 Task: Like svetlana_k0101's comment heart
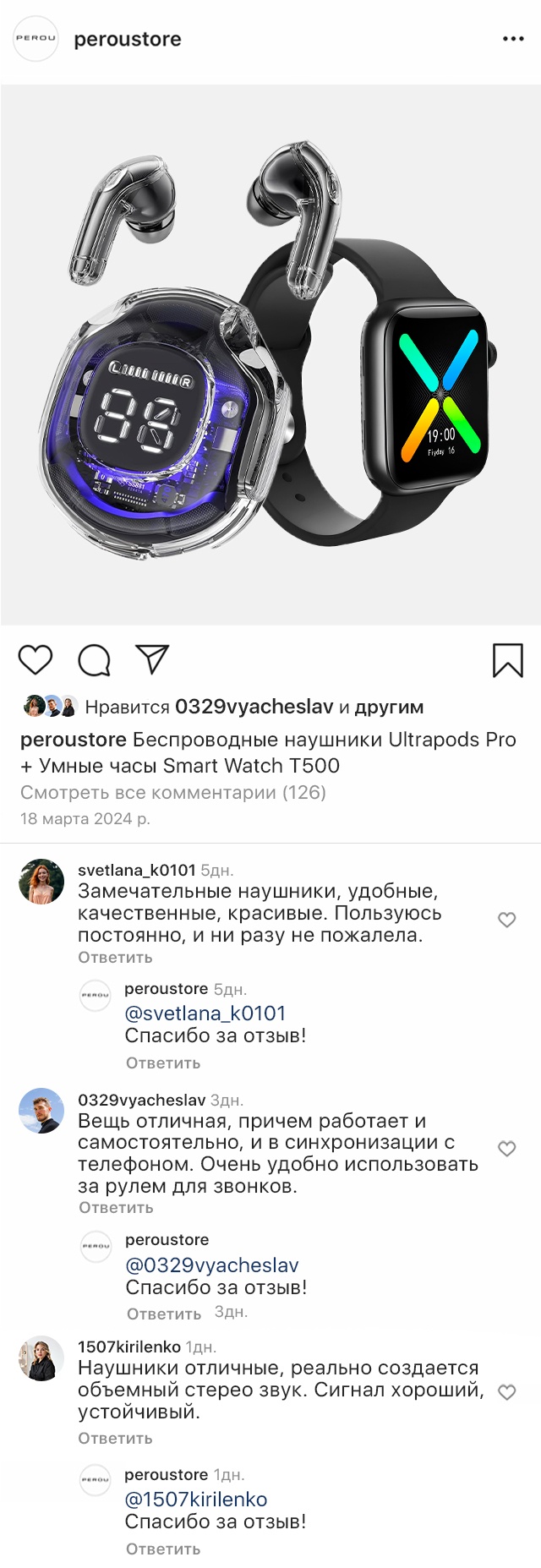(x=507, y=920)
